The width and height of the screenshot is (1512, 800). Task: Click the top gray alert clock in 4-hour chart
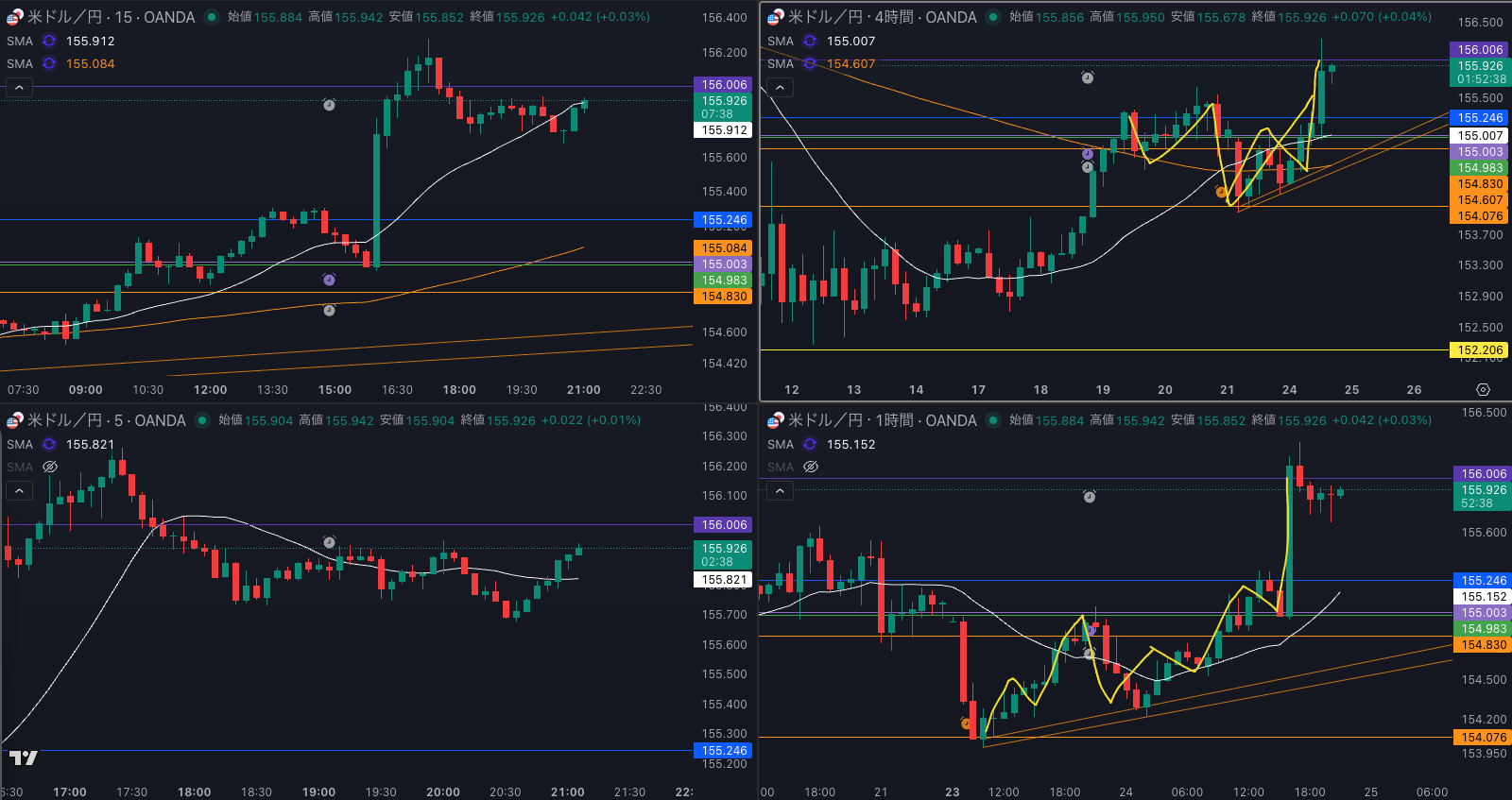tap(1088, 77)
